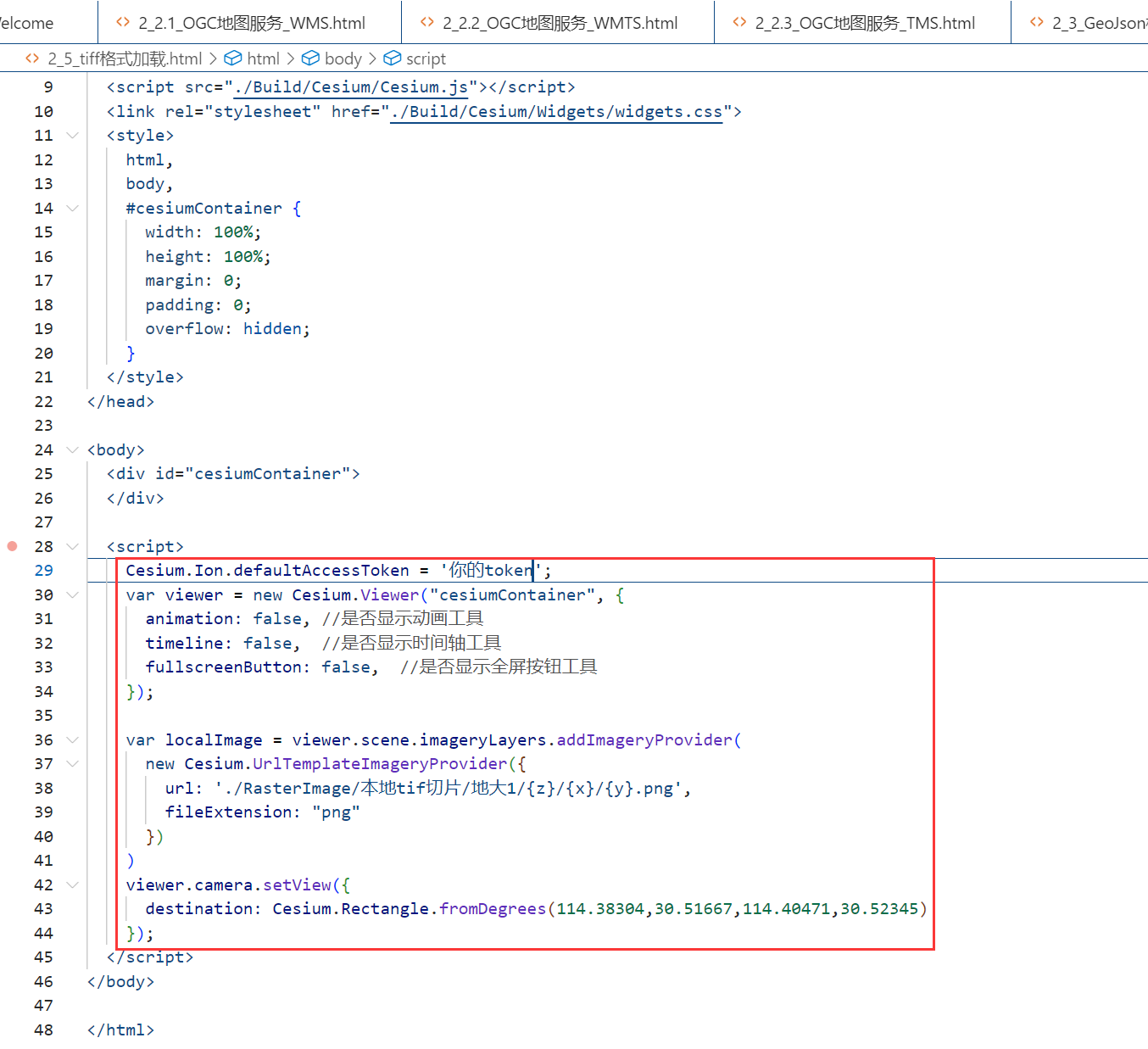Screen dimensions: 1148x1049
Task: Click breadcrumb file 2_5_tiff格式加载.html
Action: [125, 59]
